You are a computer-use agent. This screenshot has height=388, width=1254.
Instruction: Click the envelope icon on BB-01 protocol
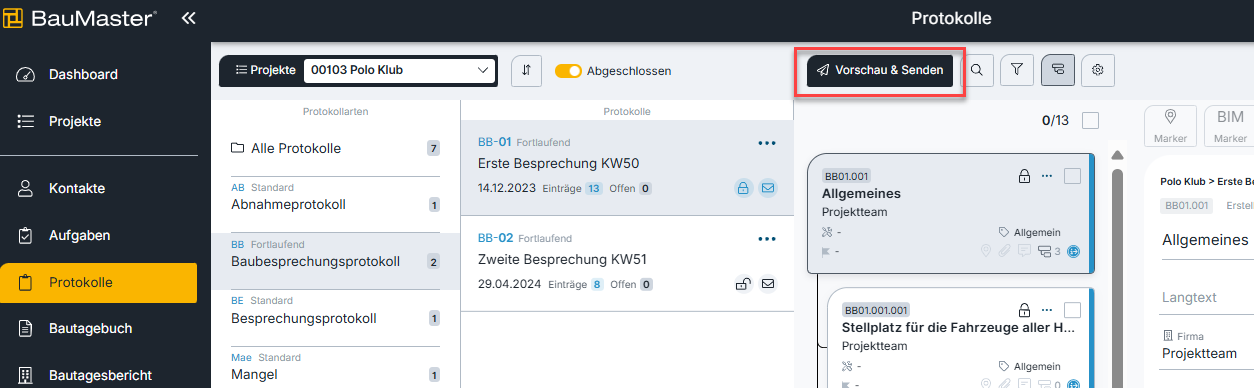point(768,187)
